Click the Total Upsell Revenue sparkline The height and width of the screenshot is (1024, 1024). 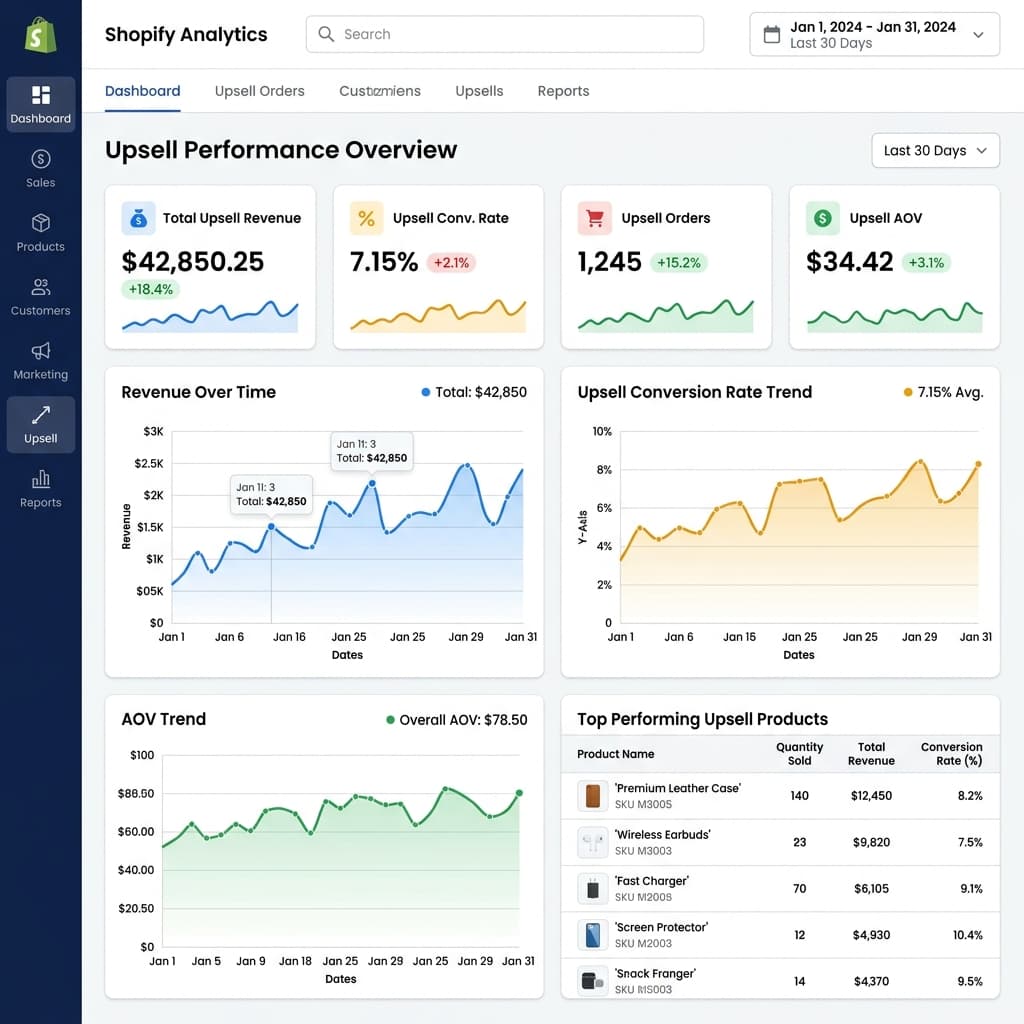(210, 316)
